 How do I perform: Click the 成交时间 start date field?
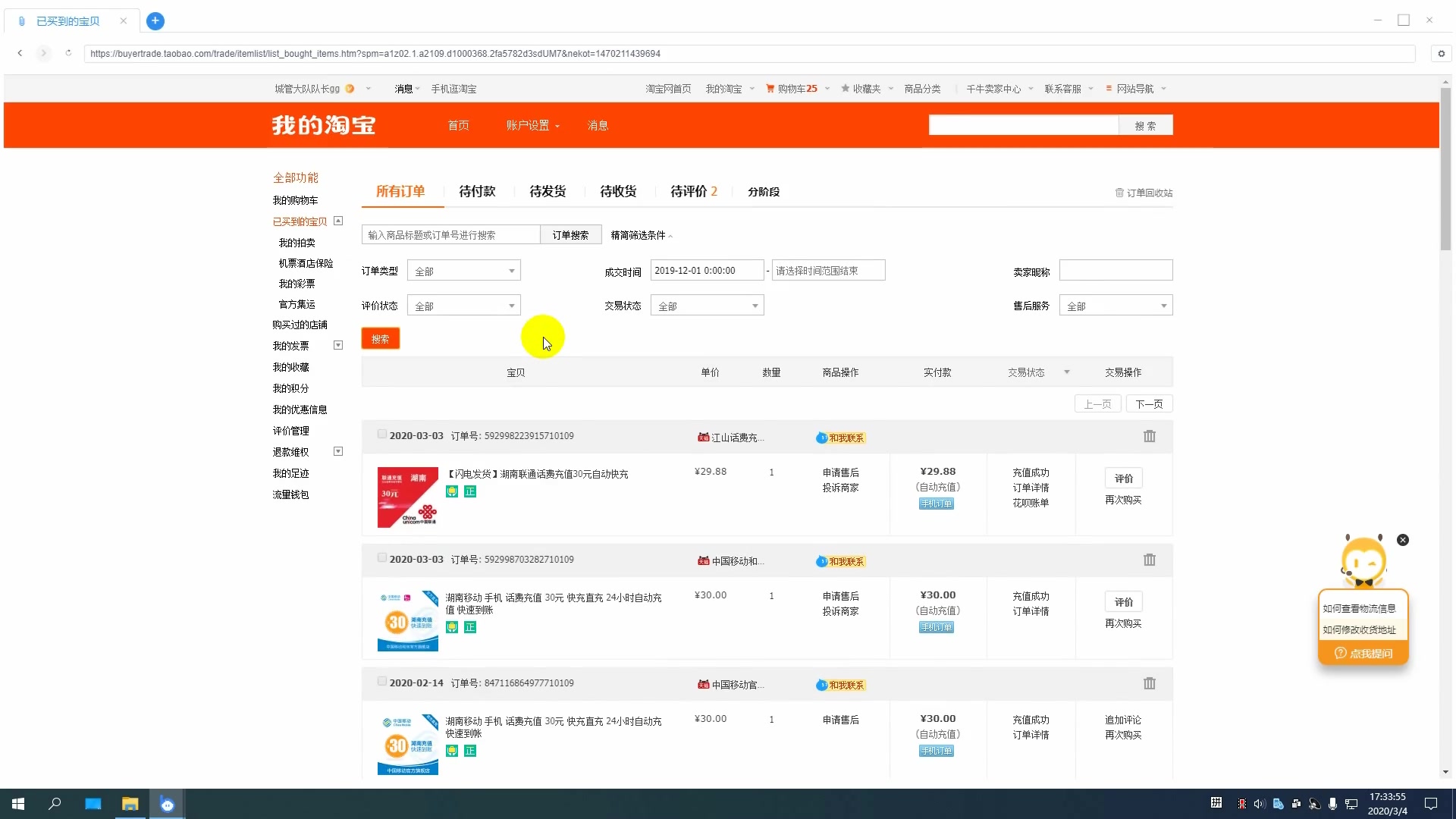707,271
